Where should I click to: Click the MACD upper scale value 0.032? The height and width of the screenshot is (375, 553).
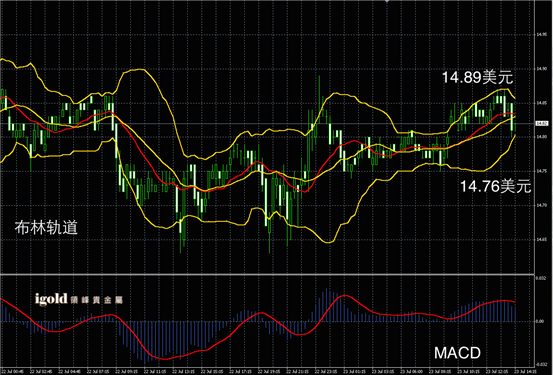tap(541, 278)
